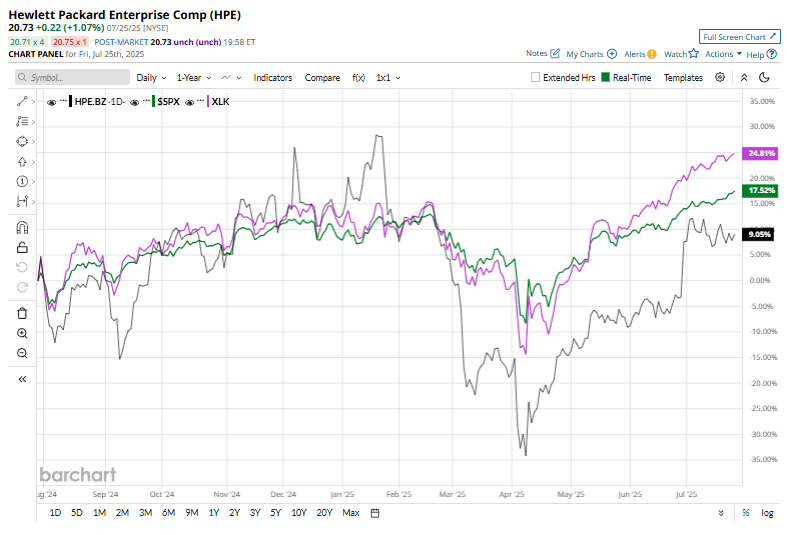Image resolution: width=787 pixels, height=535 pixels.
Task: Open the Fibonacci/text list tool
Action: click(x=22, y=121)
